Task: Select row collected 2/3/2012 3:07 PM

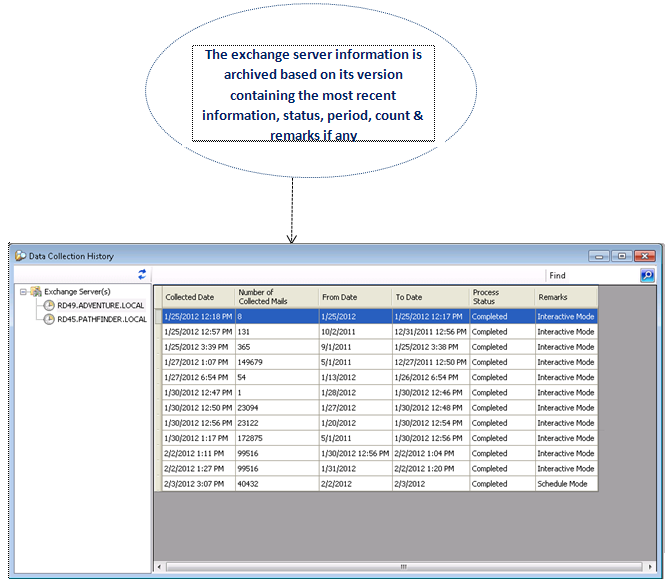Action: (380, 484)
